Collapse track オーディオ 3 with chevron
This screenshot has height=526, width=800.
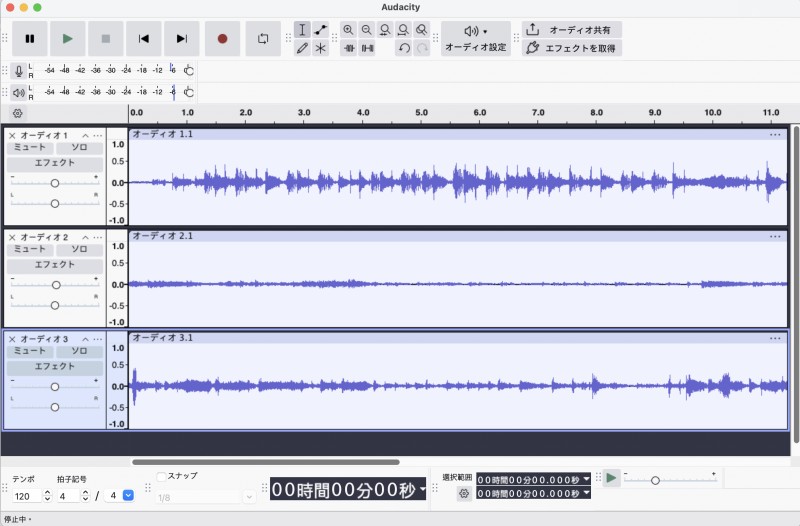(85, 339)
